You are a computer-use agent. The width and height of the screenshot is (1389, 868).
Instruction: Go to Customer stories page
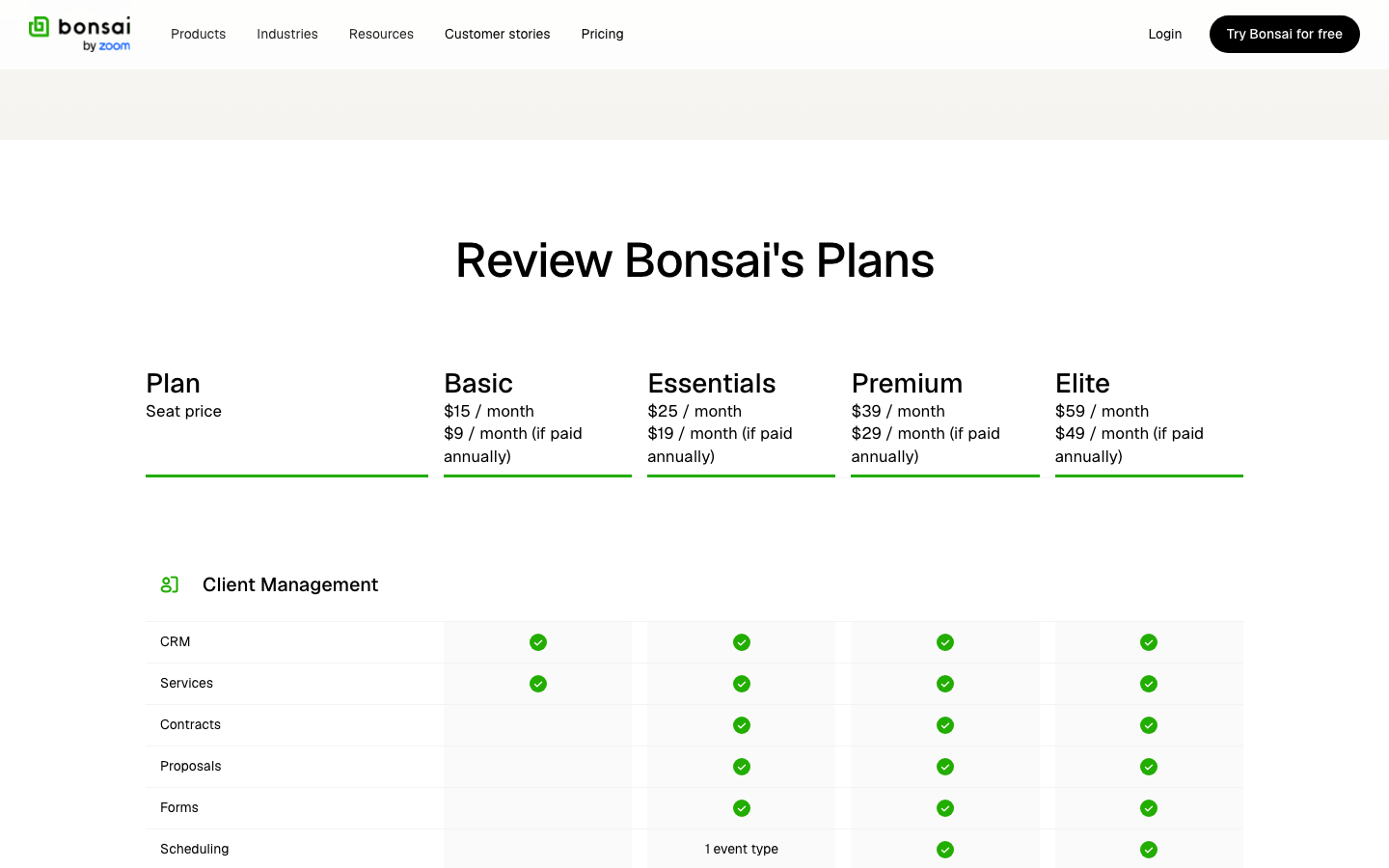point(498,34)
